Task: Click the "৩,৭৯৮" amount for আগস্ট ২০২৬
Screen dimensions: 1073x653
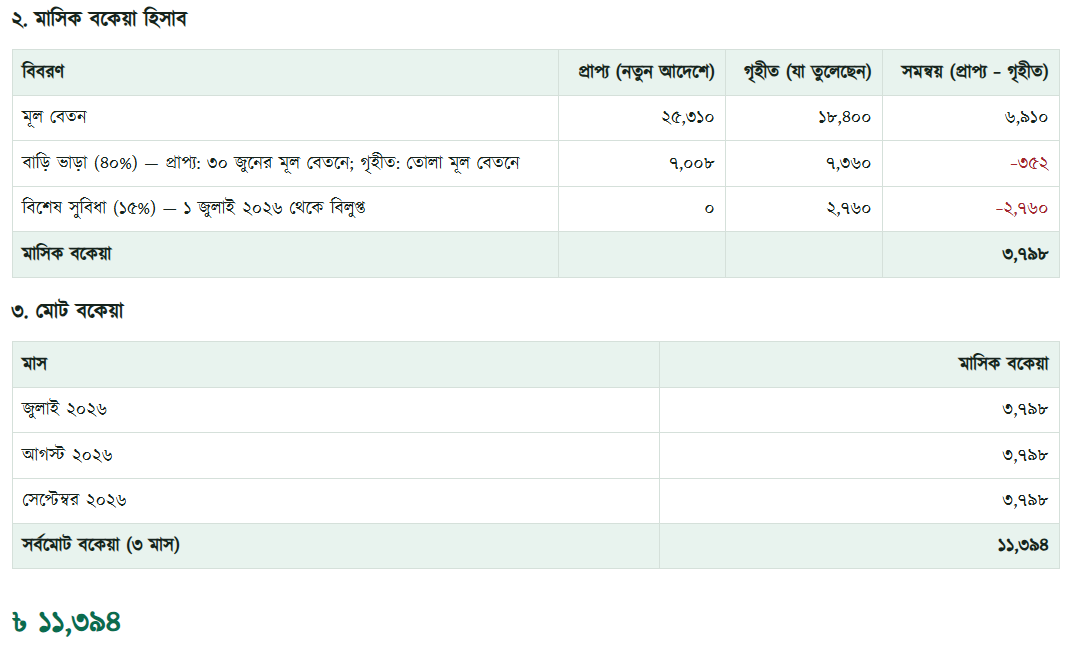Action: 1025,455
